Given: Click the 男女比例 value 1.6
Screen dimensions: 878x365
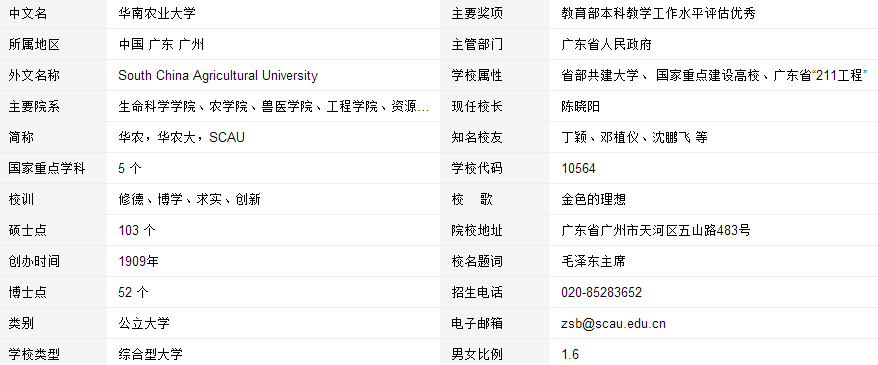Looking at the screenshot, I should [570, 354].
